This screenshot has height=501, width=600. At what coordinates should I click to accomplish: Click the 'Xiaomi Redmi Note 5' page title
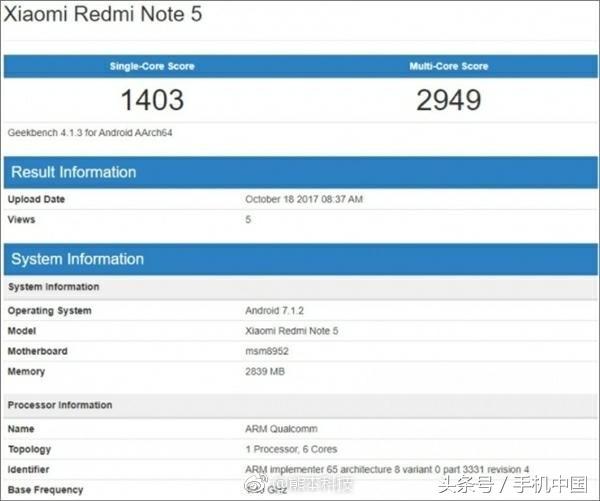pyautogui.click(x=103, y=14)
